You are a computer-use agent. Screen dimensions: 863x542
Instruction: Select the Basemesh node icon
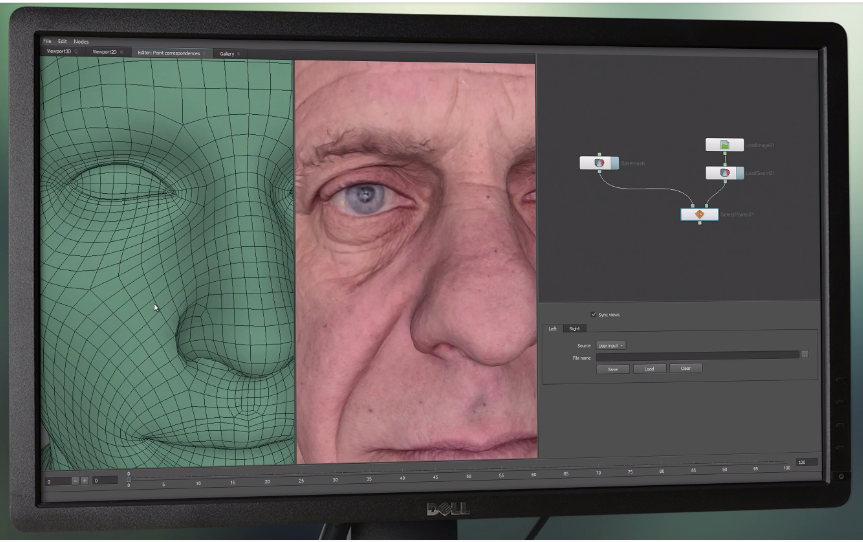pyautogui.click(x=598, y=163)
